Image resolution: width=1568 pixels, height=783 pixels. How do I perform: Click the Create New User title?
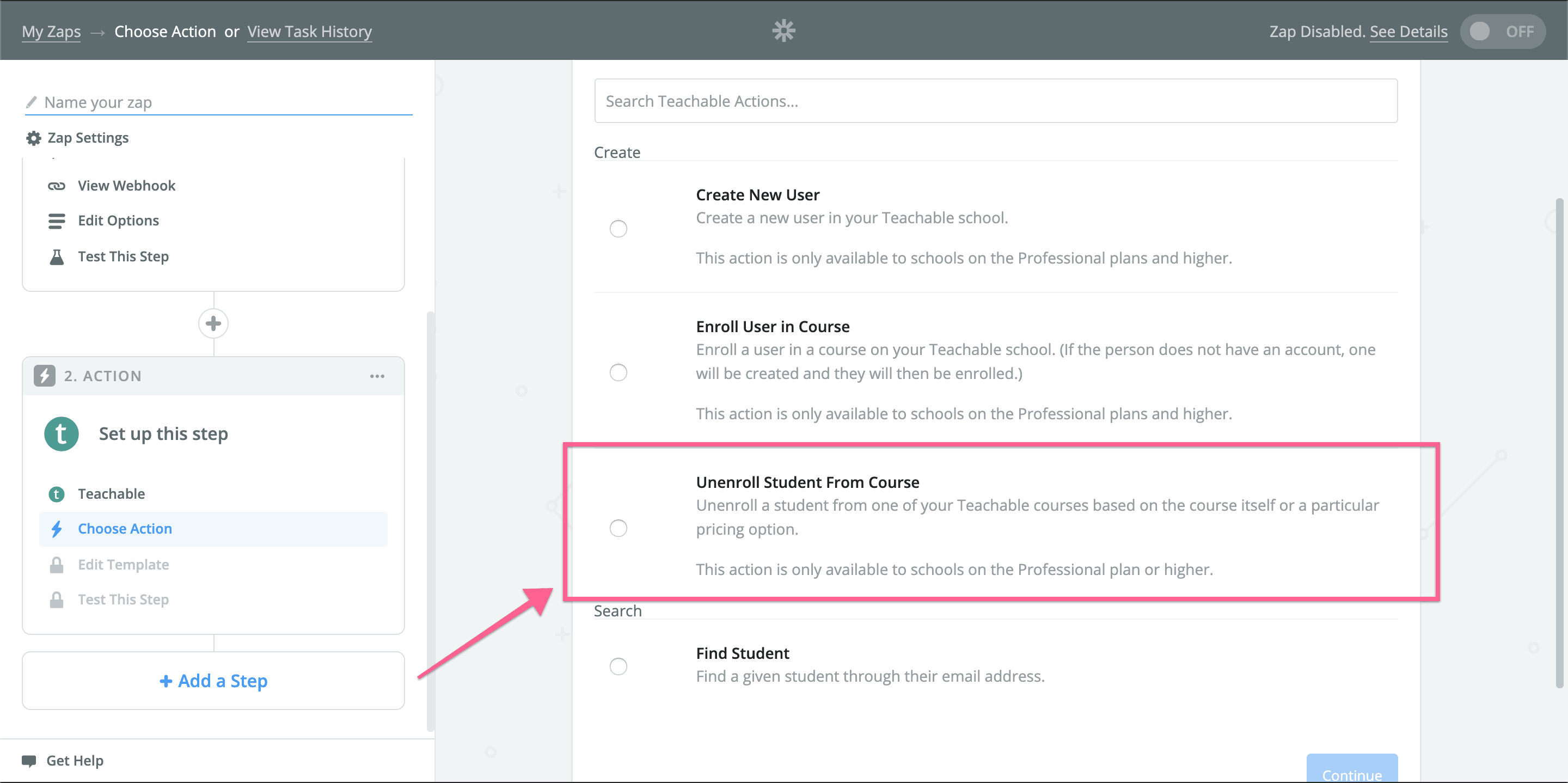[758, 194]
